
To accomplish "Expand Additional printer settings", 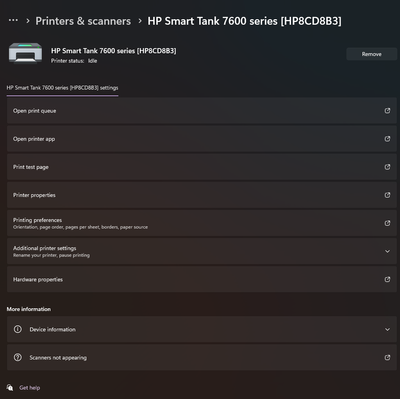I will (x=202, y=251).
